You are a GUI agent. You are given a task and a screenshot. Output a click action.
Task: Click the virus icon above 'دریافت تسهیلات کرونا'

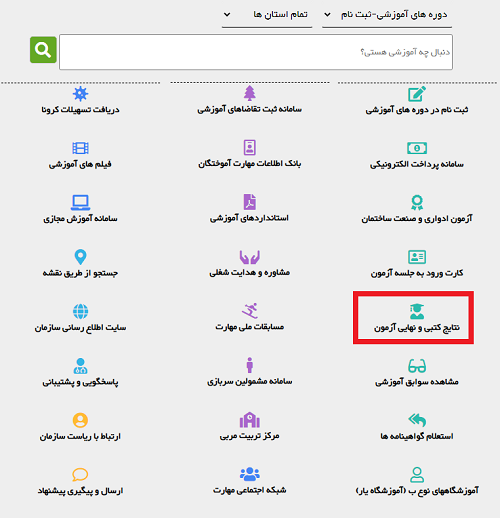click(80, 94)
